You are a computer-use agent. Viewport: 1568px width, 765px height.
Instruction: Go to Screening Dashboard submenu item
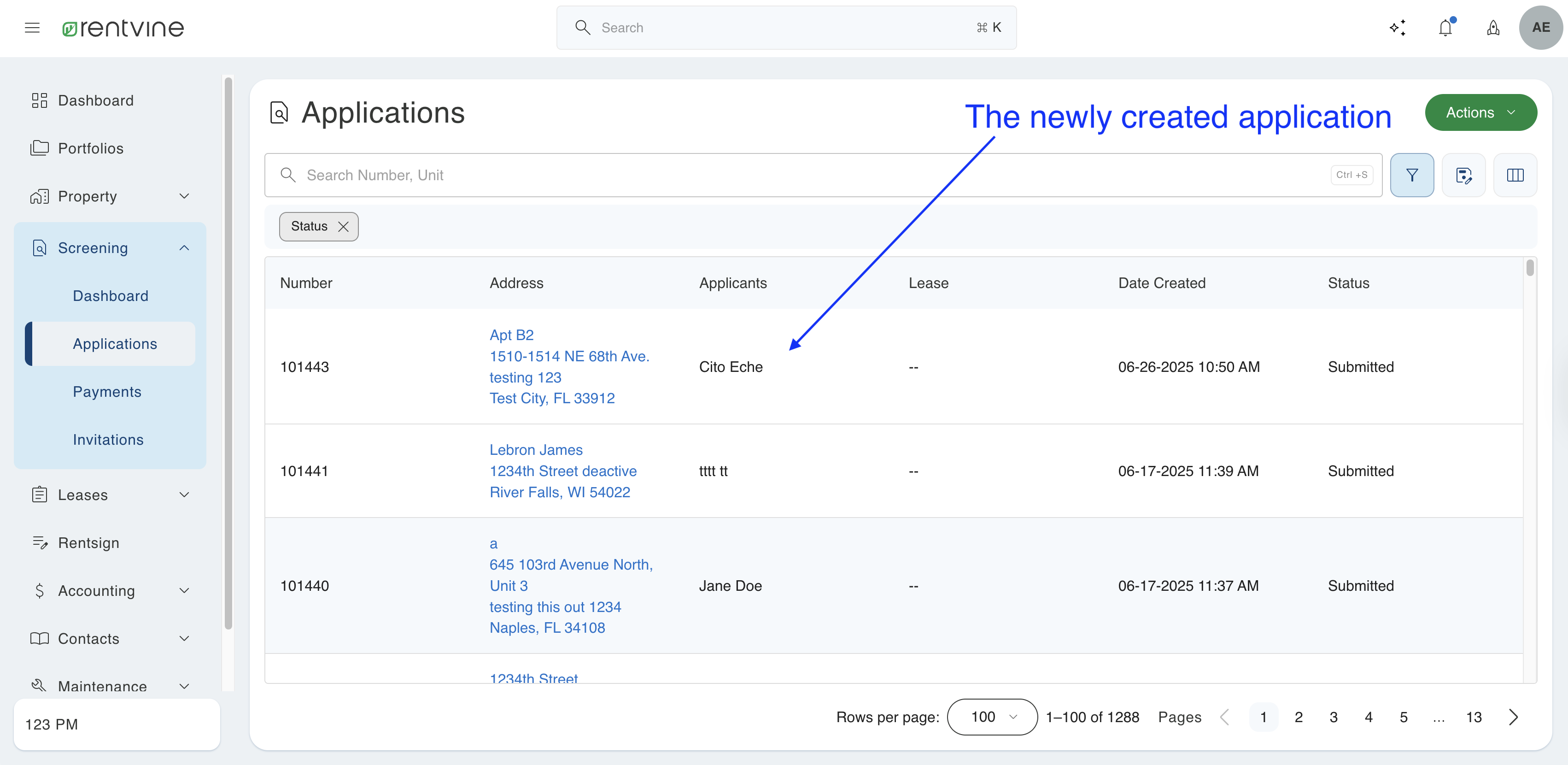click(x=111, y=296)
